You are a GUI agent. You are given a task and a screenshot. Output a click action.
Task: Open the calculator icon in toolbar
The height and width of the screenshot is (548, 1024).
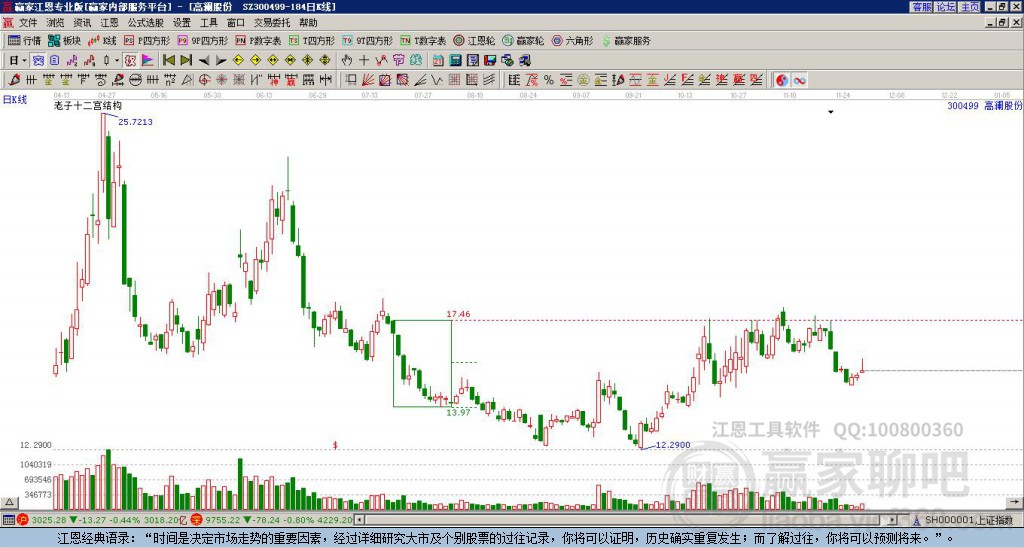click(455, 61)
